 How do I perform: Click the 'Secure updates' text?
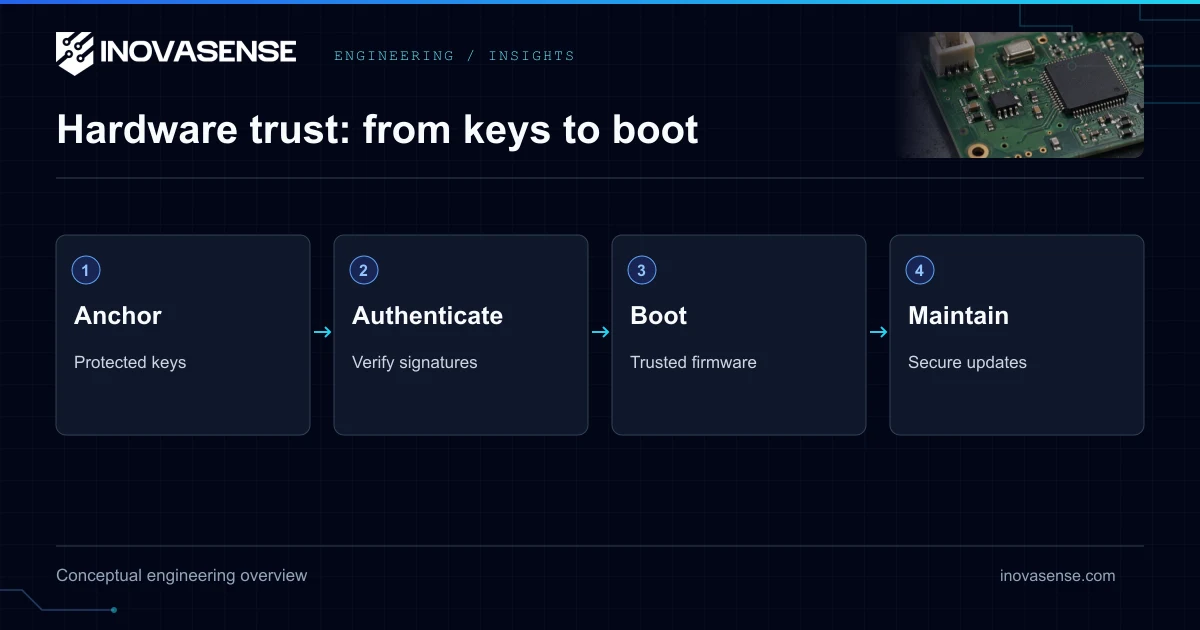(967, 362)
